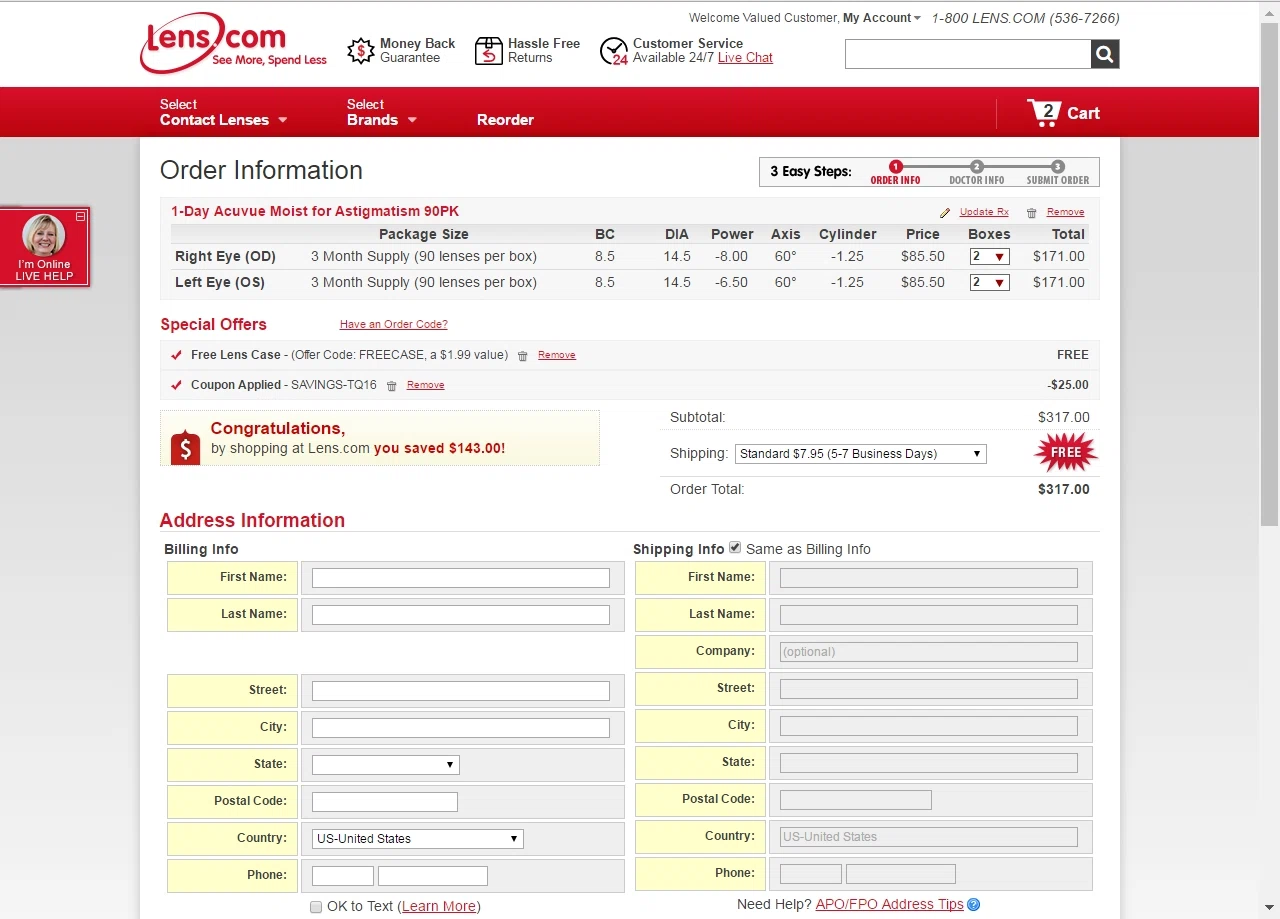
Task: Click Remove link for Acuvue Moist product
Action: point(1065,212)
